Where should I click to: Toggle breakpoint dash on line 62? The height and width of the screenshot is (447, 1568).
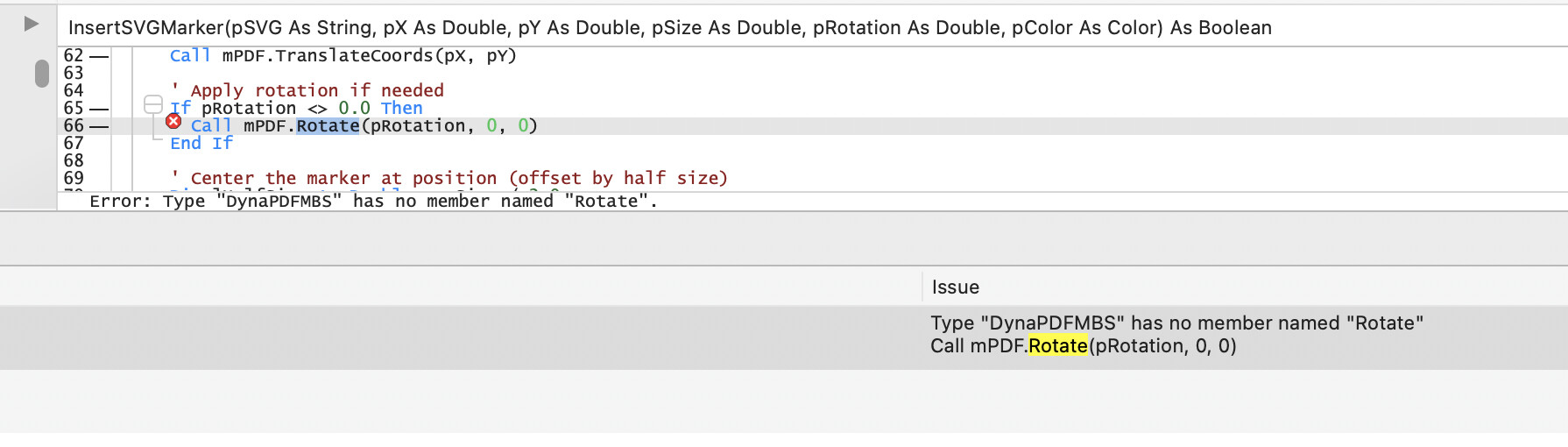click(99, 57)
